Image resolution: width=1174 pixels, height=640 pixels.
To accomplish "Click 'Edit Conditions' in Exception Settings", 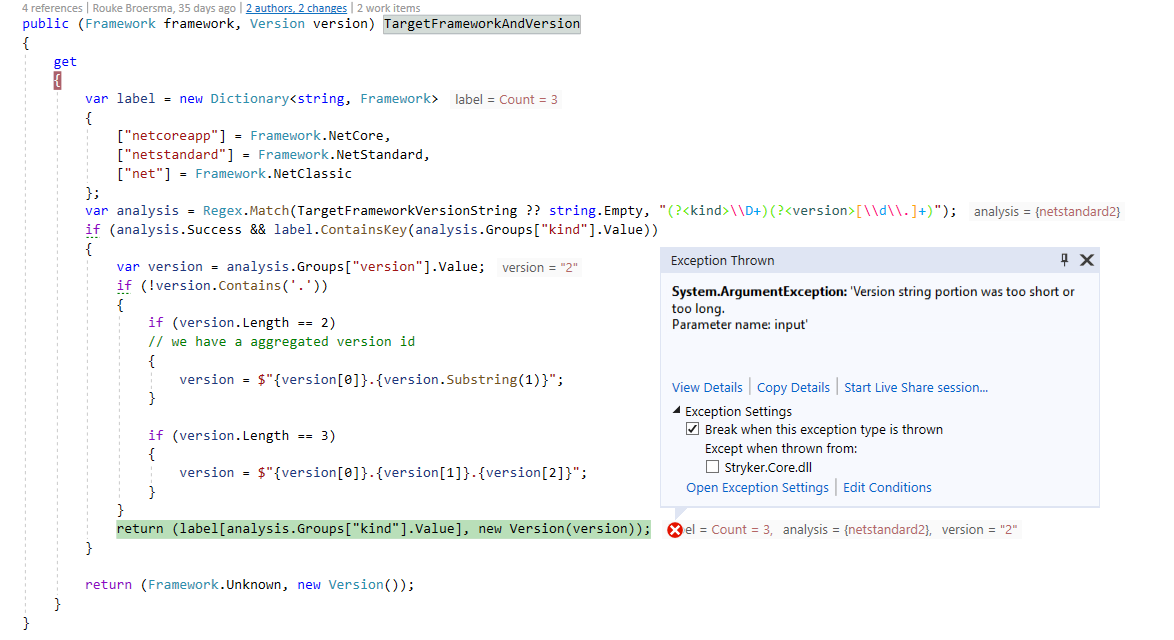I will [887, 487].
